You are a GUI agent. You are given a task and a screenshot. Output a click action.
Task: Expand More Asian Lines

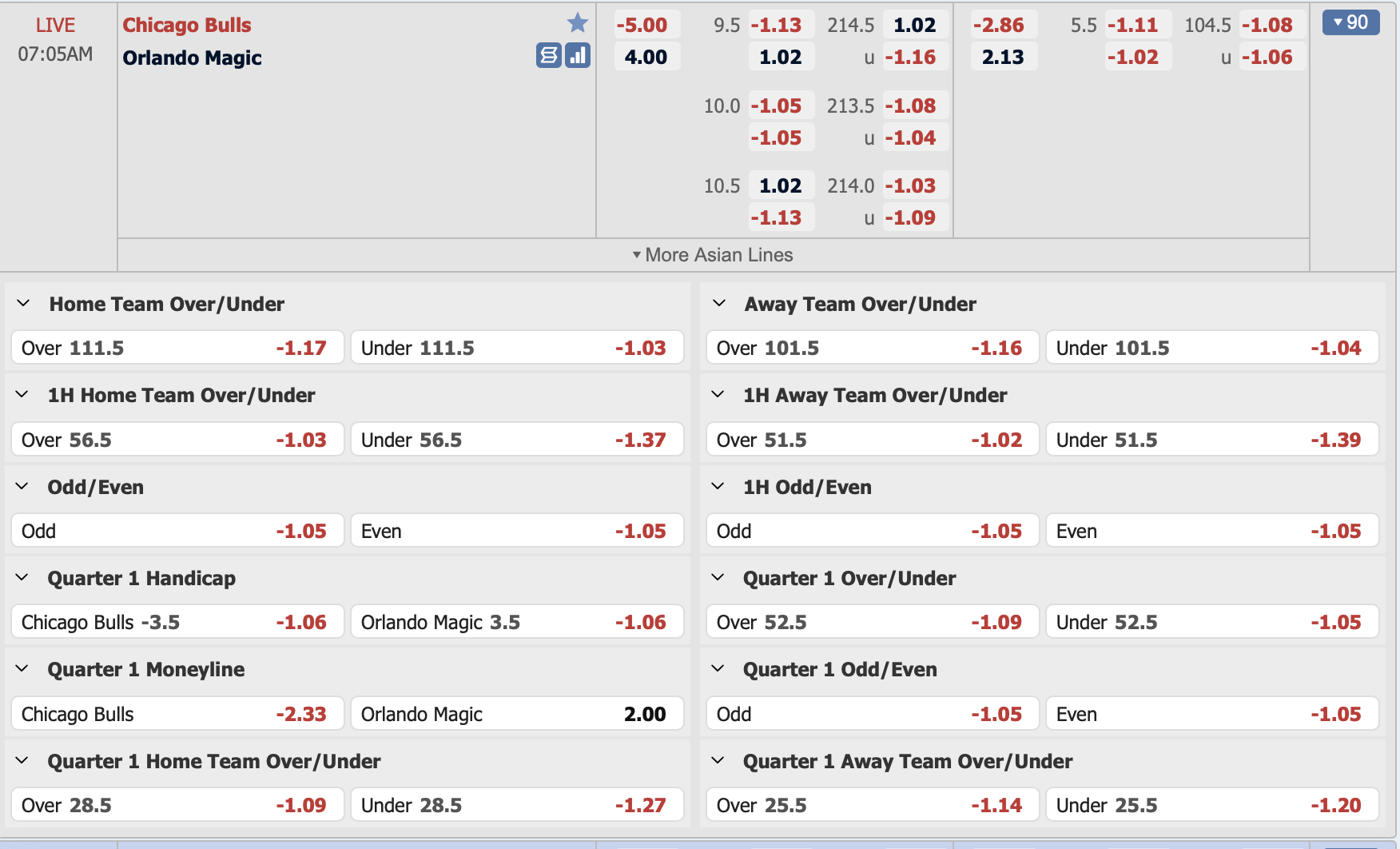coord(713,255)
